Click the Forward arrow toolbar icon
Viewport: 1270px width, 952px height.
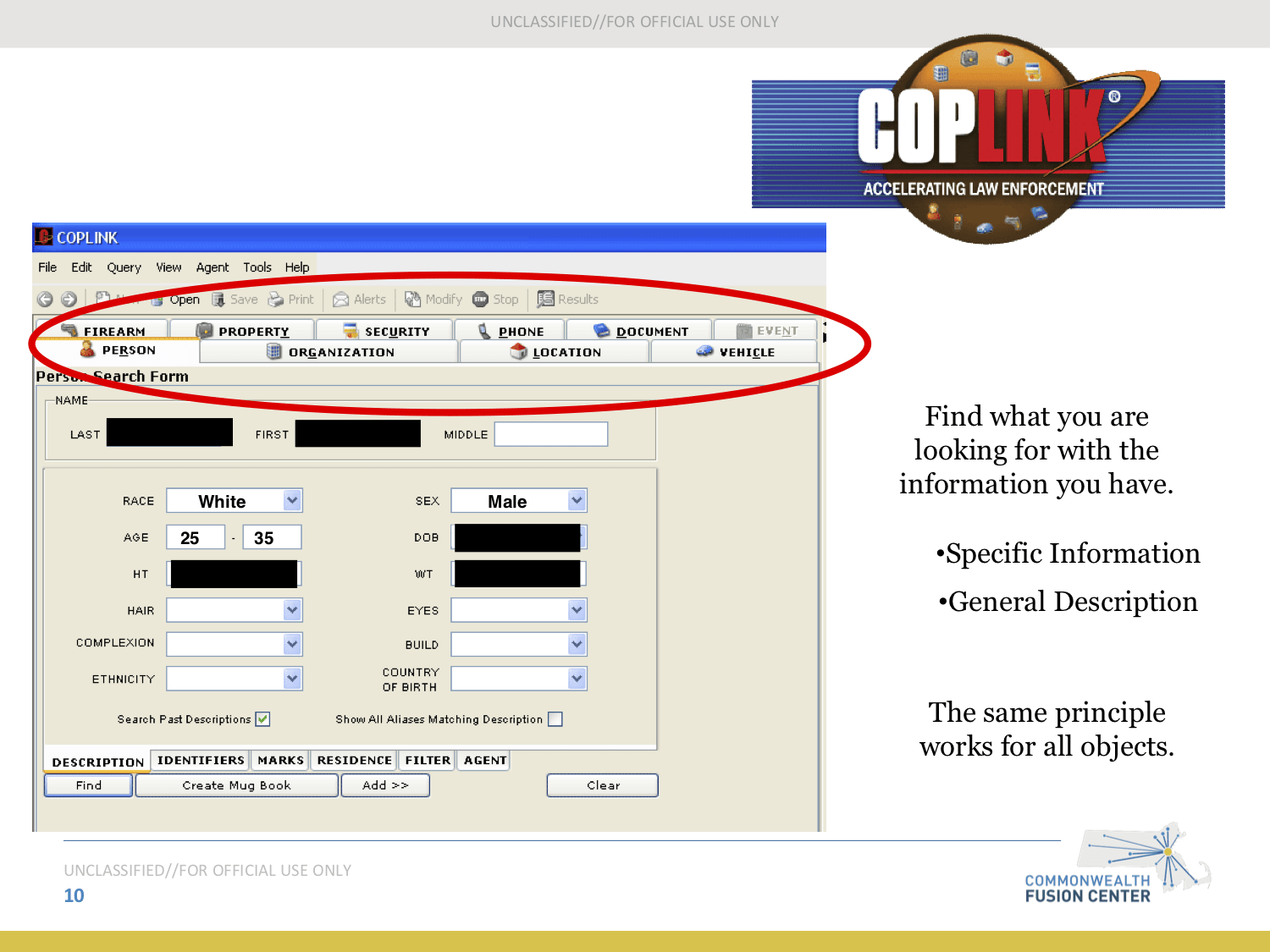coord(69,299)
